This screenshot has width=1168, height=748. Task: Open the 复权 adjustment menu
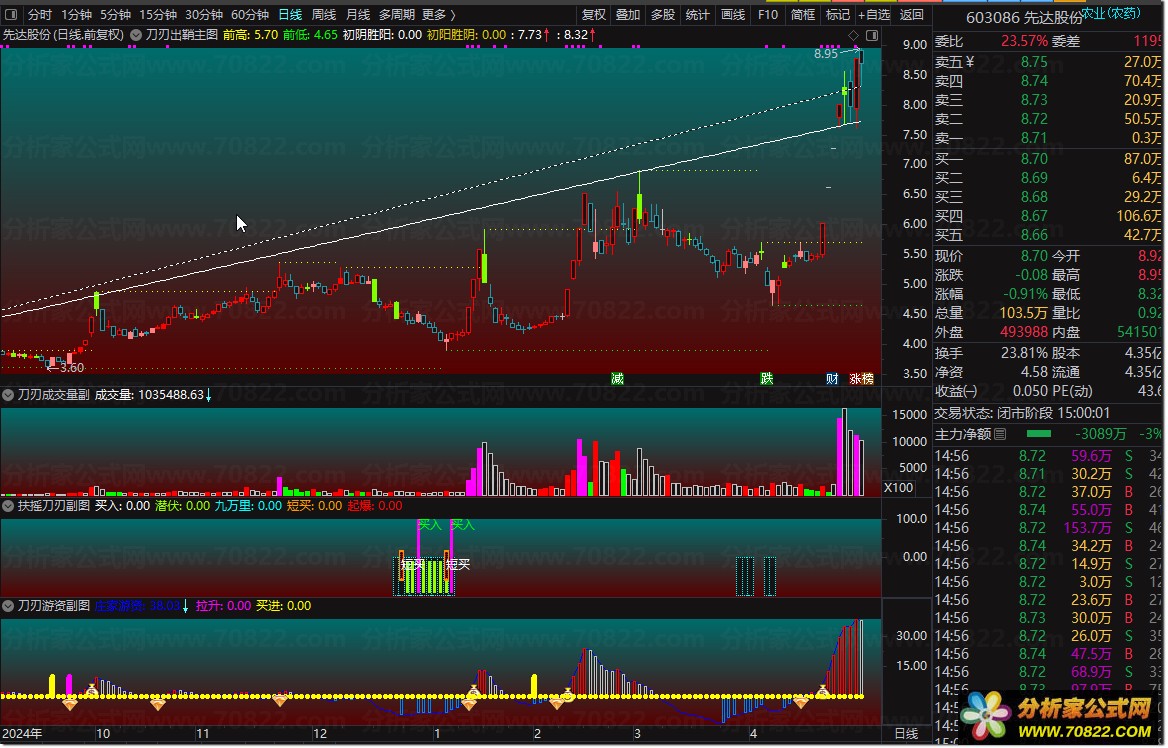click(593, 14)
